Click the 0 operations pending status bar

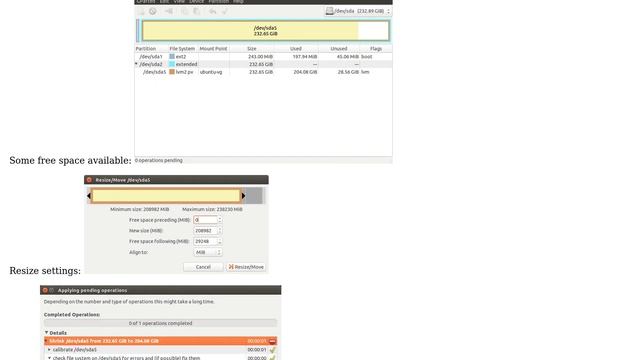point(263,160)
